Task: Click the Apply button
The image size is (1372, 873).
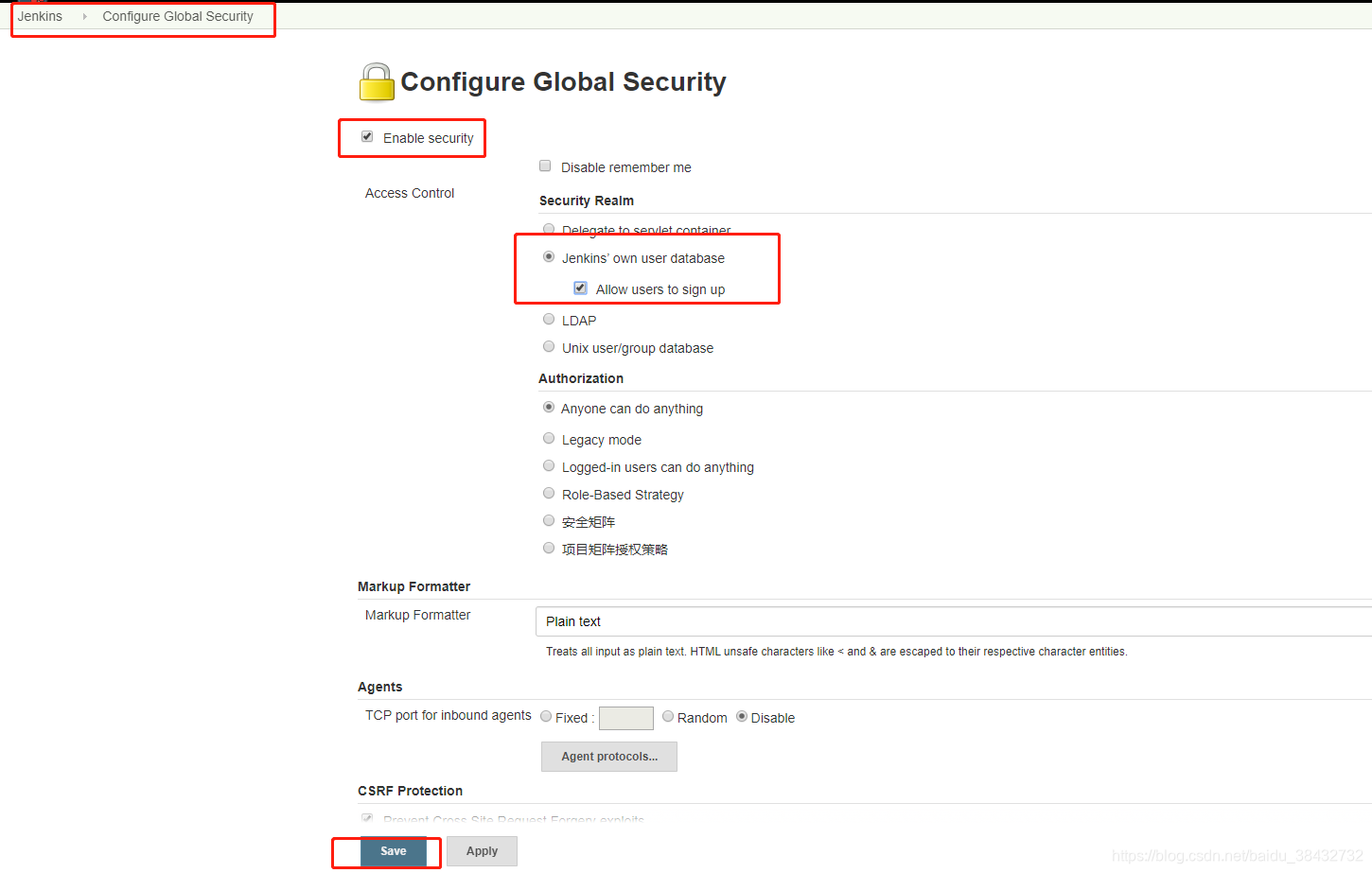Action: (x=482, y=851)
